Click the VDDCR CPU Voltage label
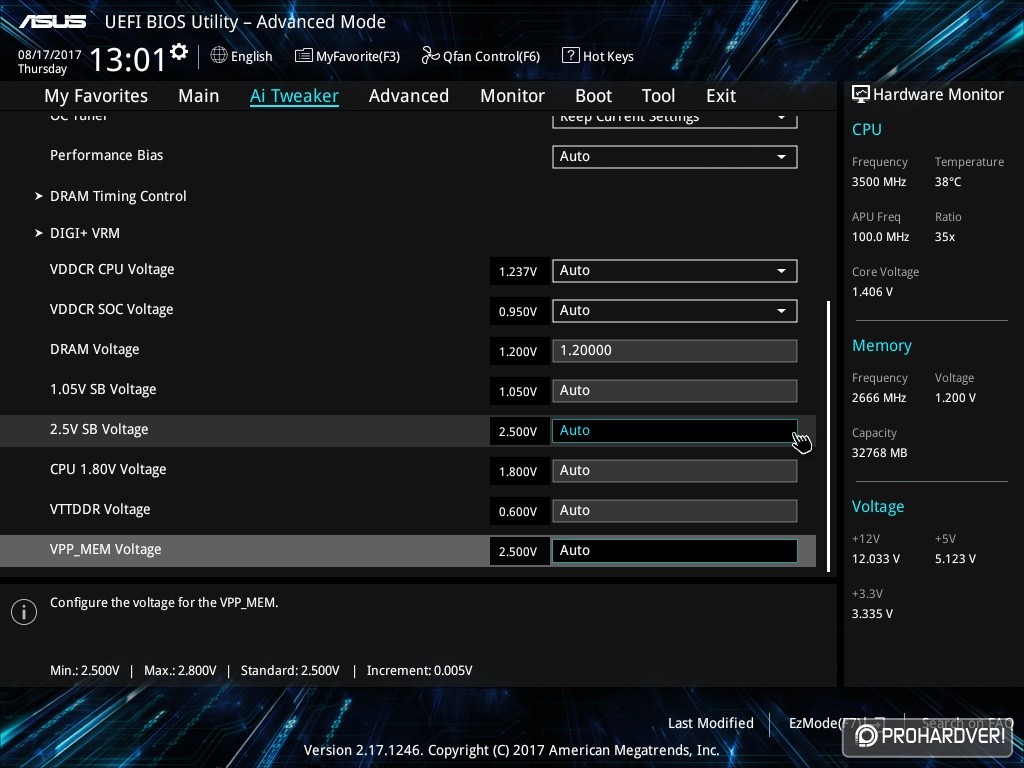This screenshot has width=1024, height=768. coord(112,269)
